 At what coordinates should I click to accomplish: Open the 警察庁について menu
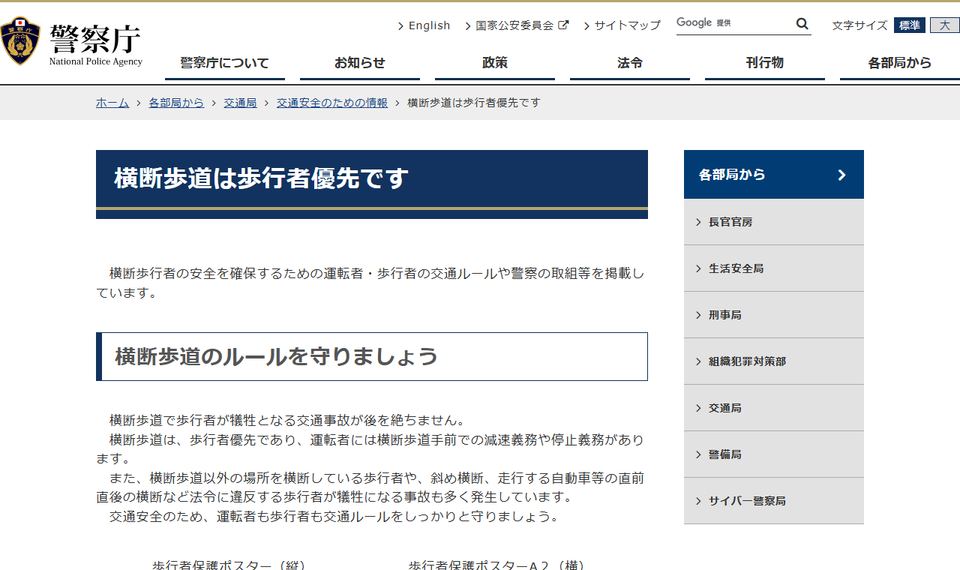[225, 63]
